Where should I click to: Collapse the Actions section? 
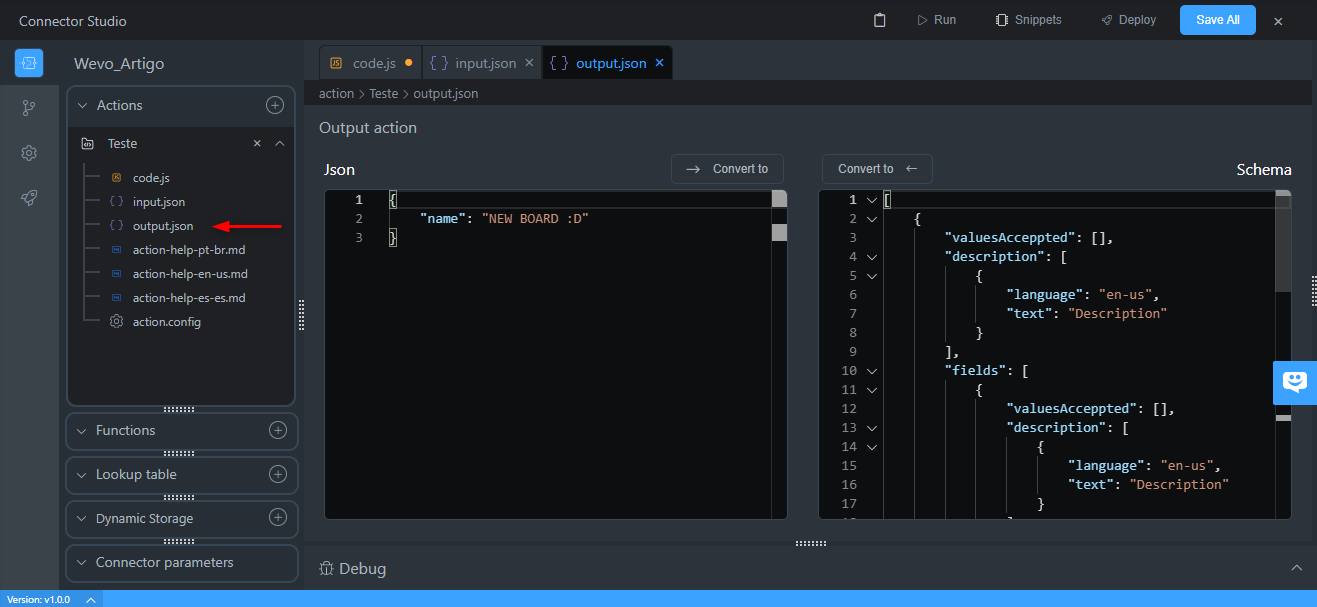(83, 105)
